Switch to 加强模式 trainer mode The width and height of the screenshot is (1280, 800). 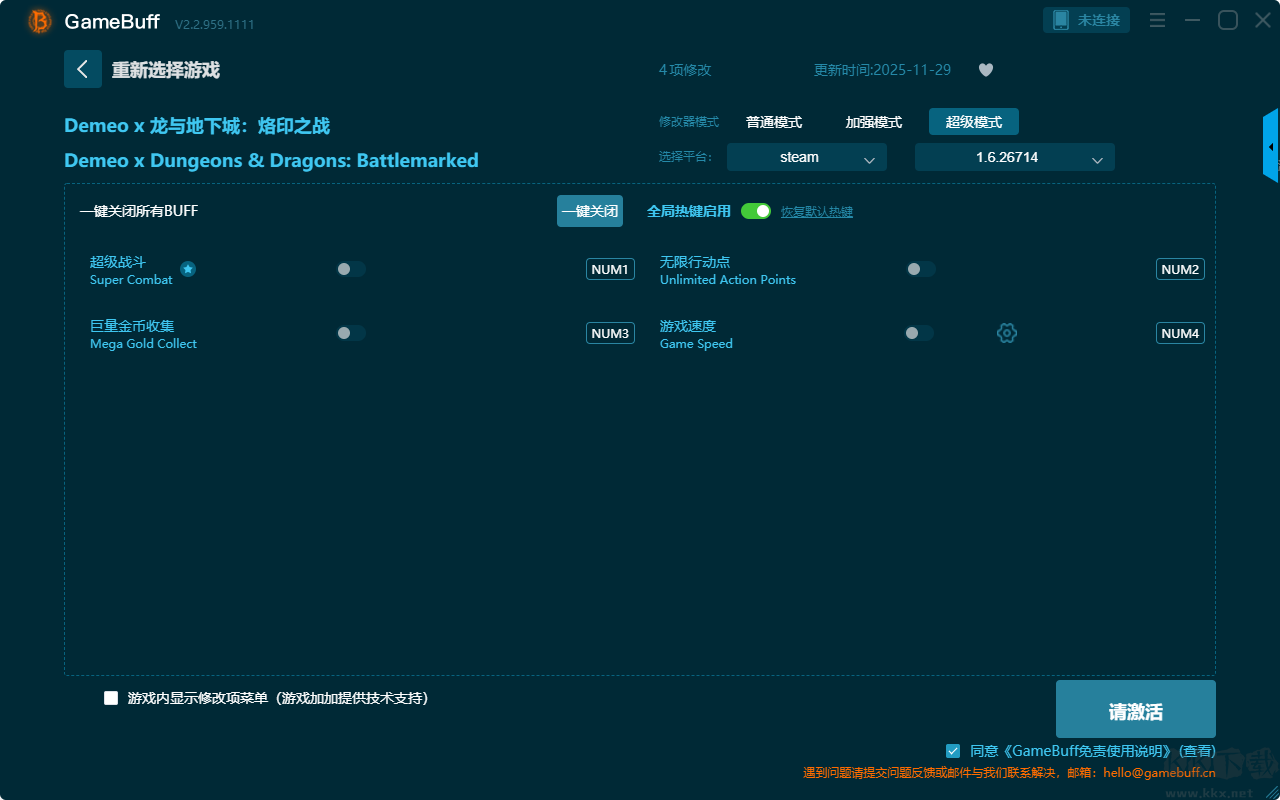coord(873,122)
